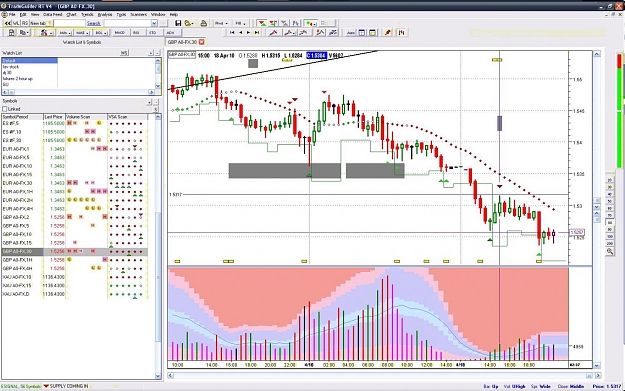This screenshot has height=391, width=625.
Task: Click the red/green triangles VSA indicator icon
Action: [262, 23]
